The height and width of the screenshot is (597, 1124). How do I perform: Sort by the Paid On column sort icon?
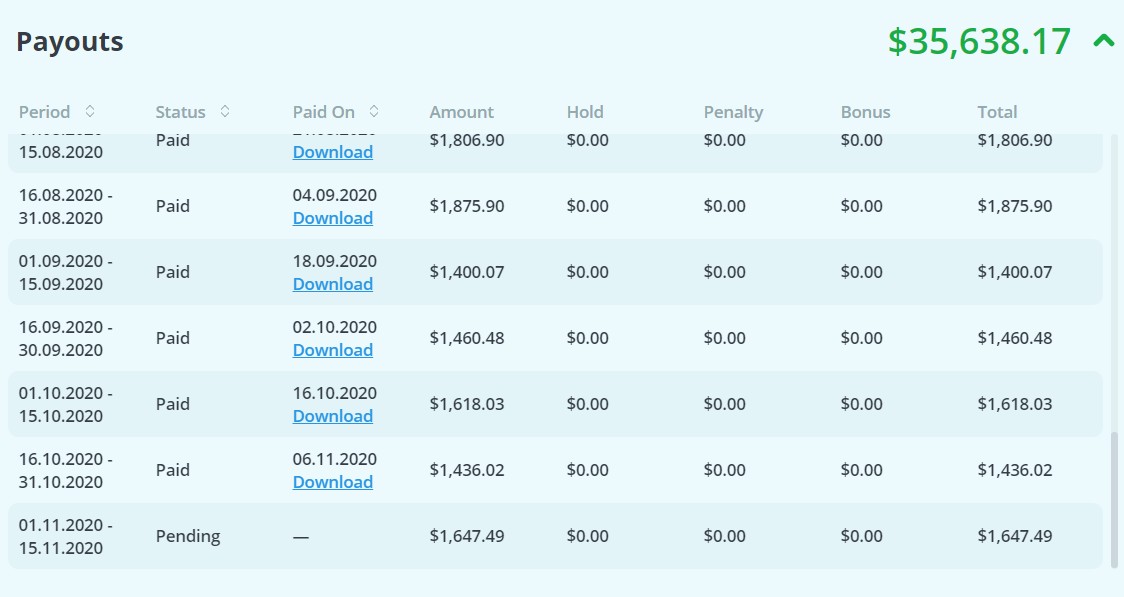(373, 111)
